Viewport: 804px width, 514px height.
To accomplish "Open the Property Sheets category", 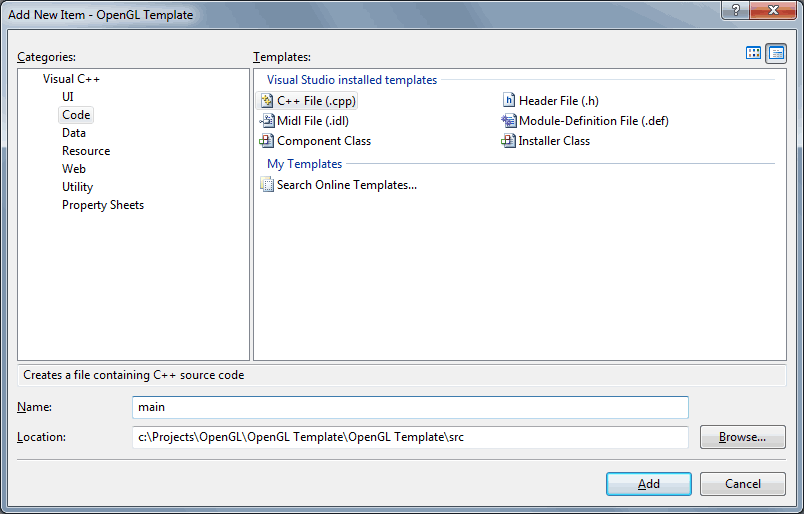I will tap(103, 205).
